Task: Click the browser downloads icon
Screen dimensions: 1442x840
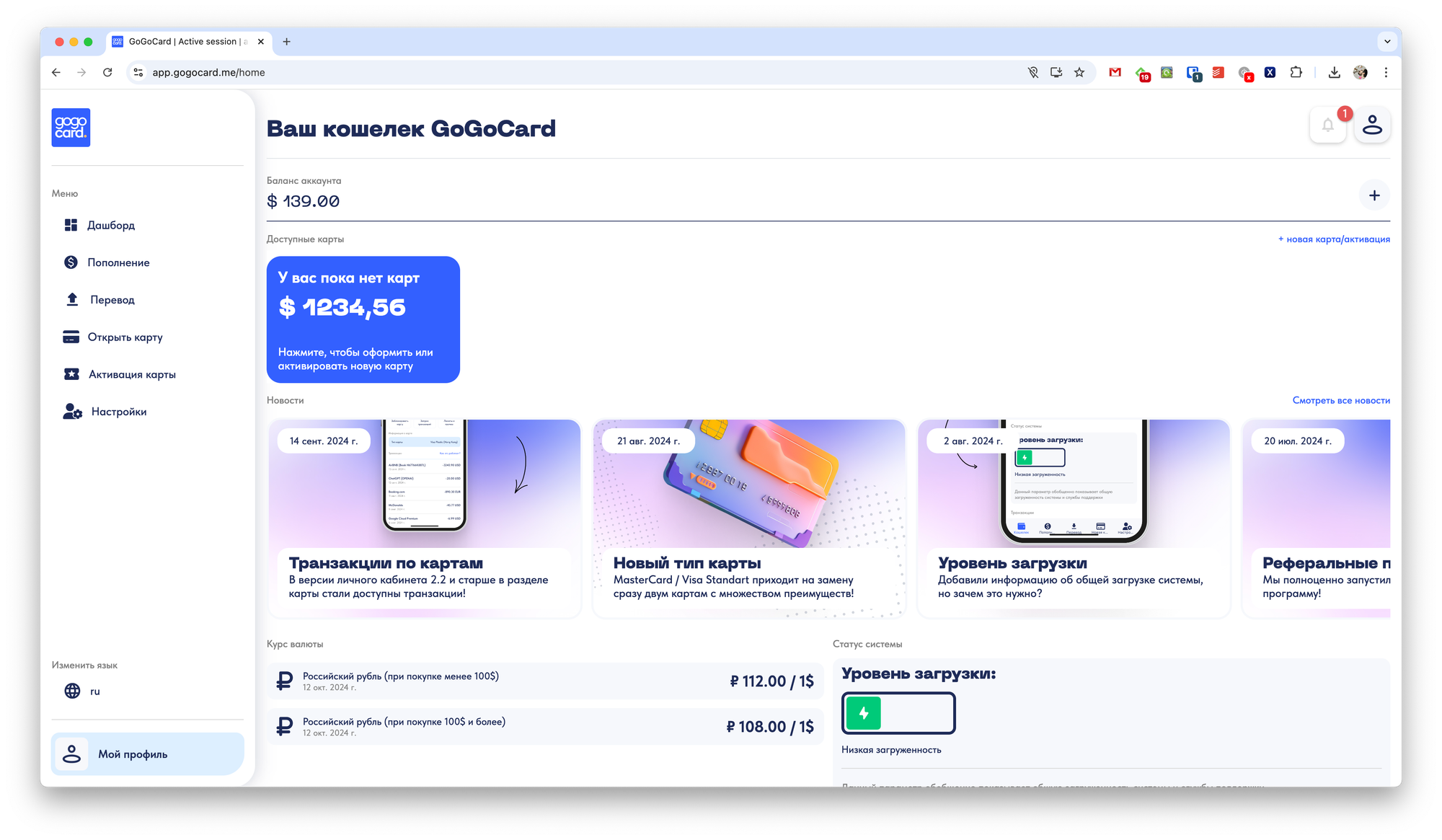Action: coord(1334,72)
